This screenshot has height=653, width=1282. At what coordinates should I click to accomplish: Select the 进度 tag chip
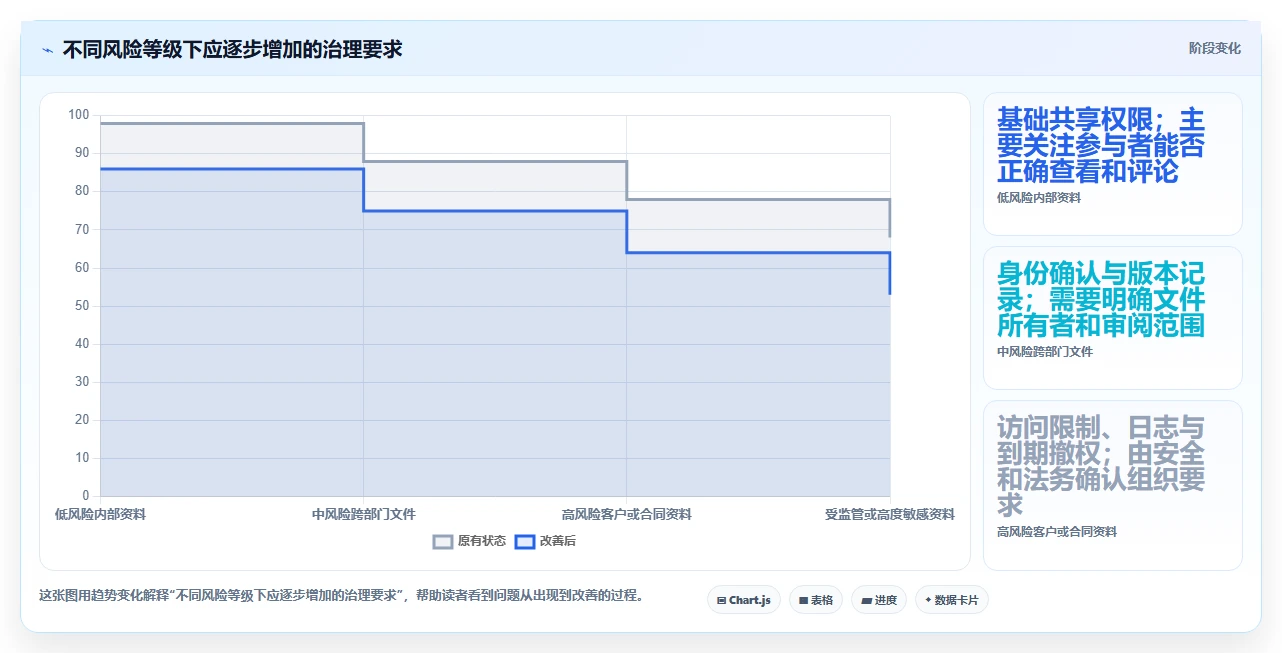coord(879,600)
